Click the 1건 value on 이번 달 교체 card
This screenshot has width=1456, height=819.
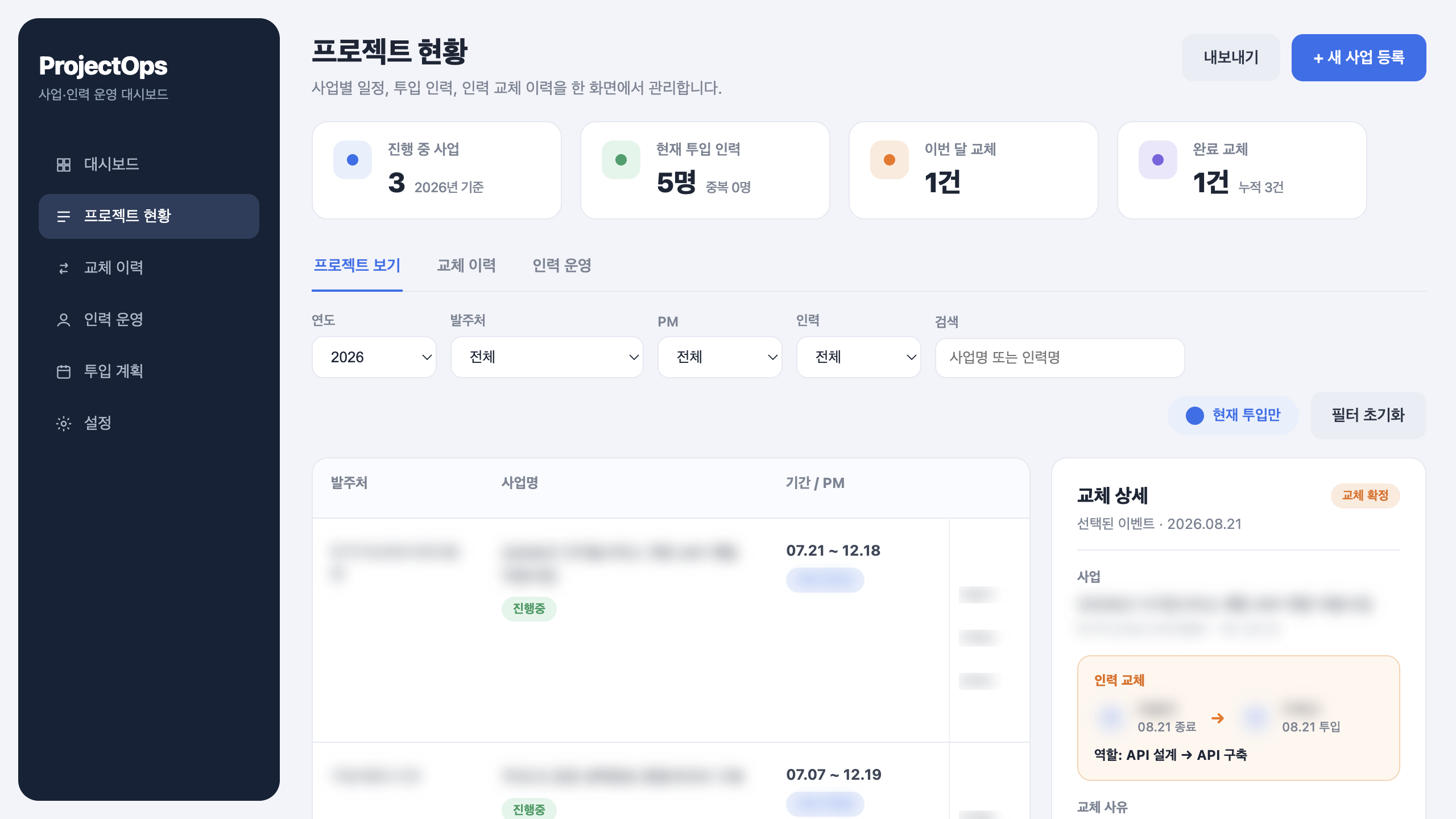[x=942, y=183]
